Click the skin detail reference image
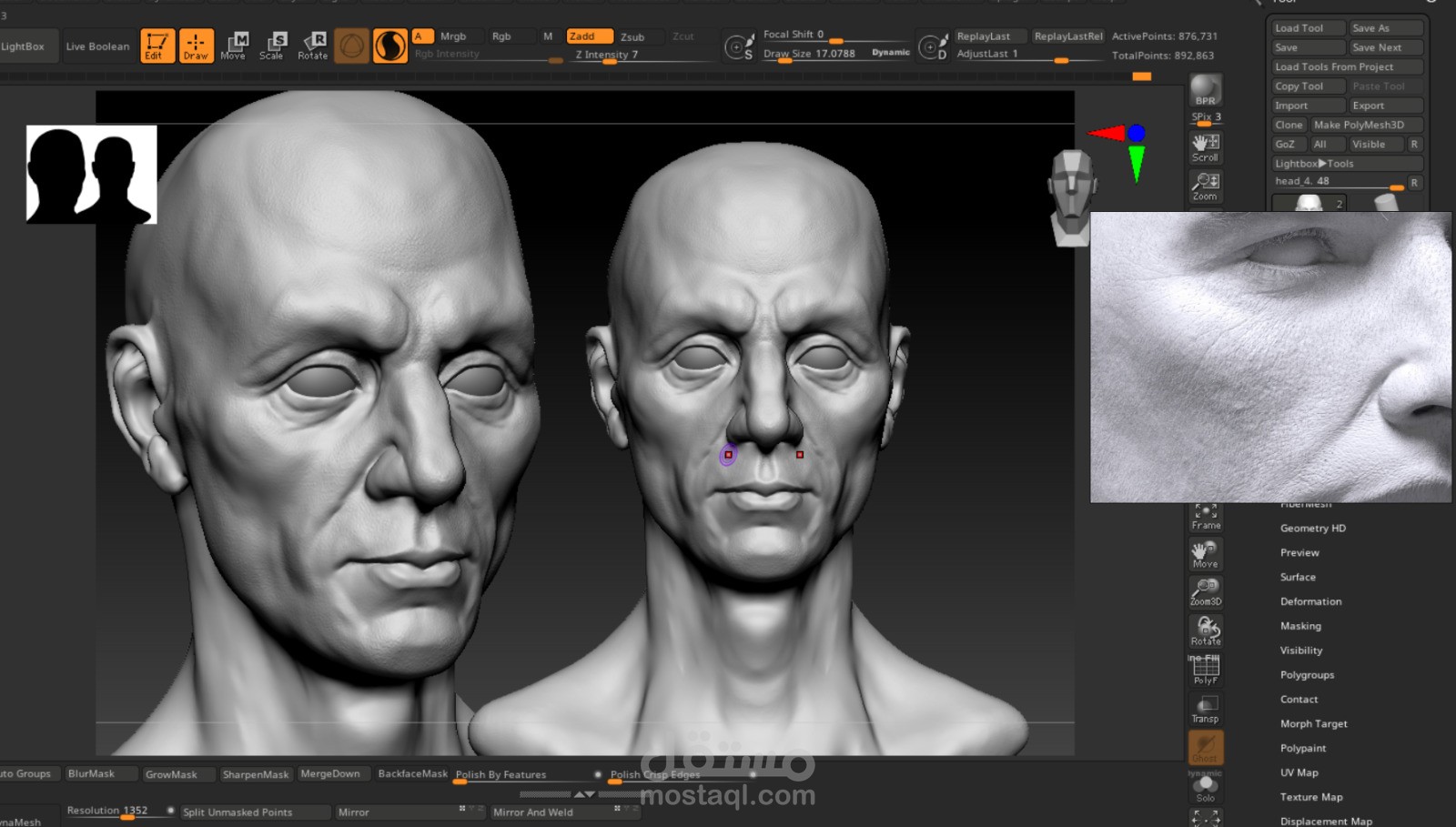This screenshot has height=827, width=1456. click(x=1270, y=357)
